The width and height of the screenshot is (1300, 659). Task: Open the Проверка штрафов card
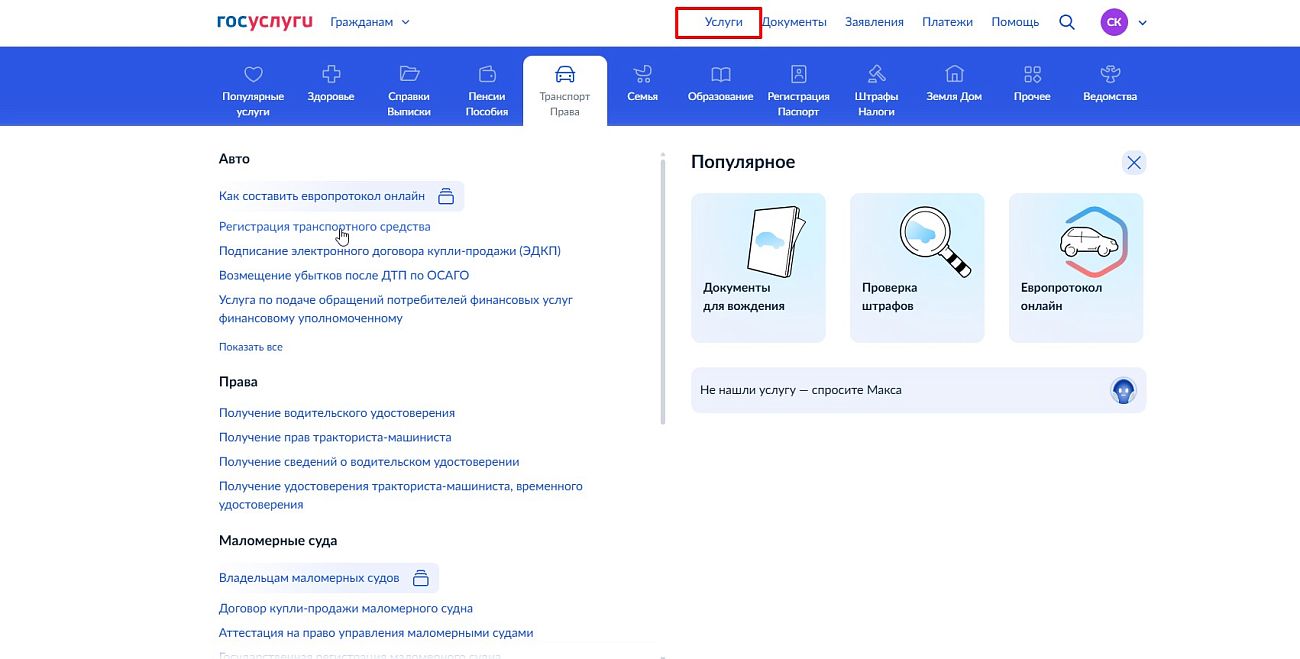tap(917, 268)
